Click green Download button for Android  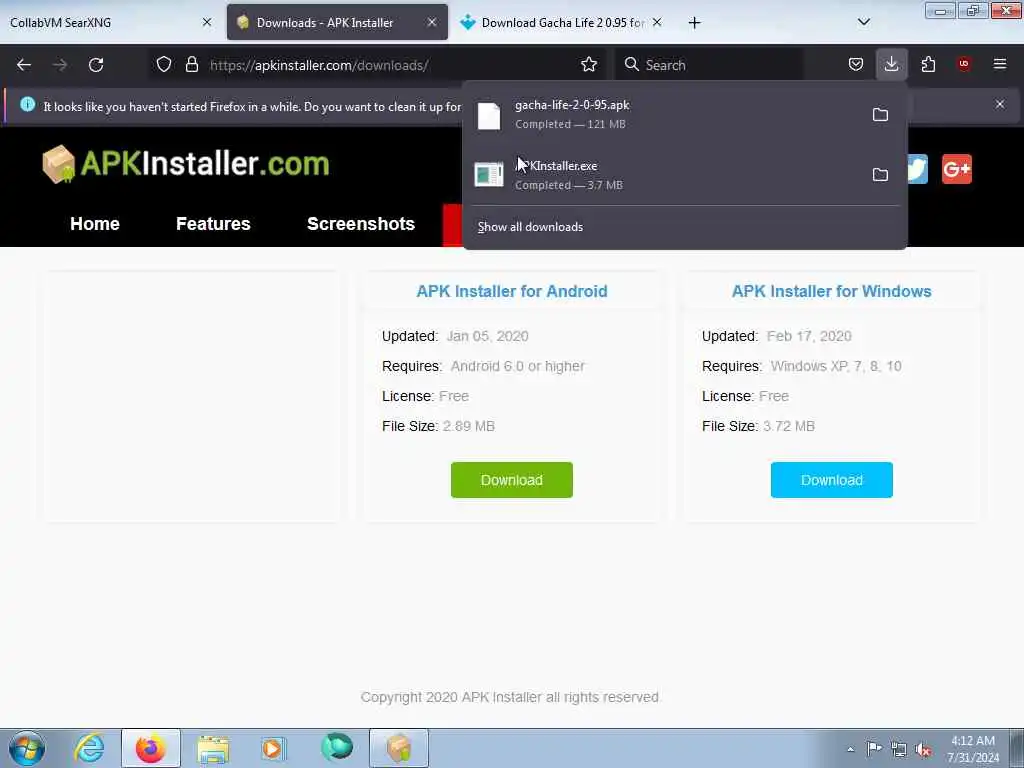pyautogui.click(x=511, y=480)
